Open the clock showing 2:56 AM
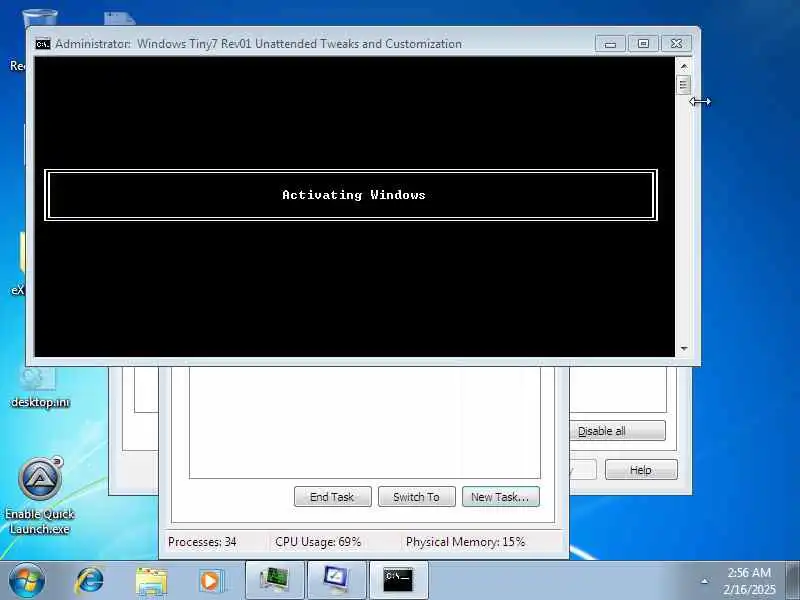800x600 pixels. coord(749,581)
